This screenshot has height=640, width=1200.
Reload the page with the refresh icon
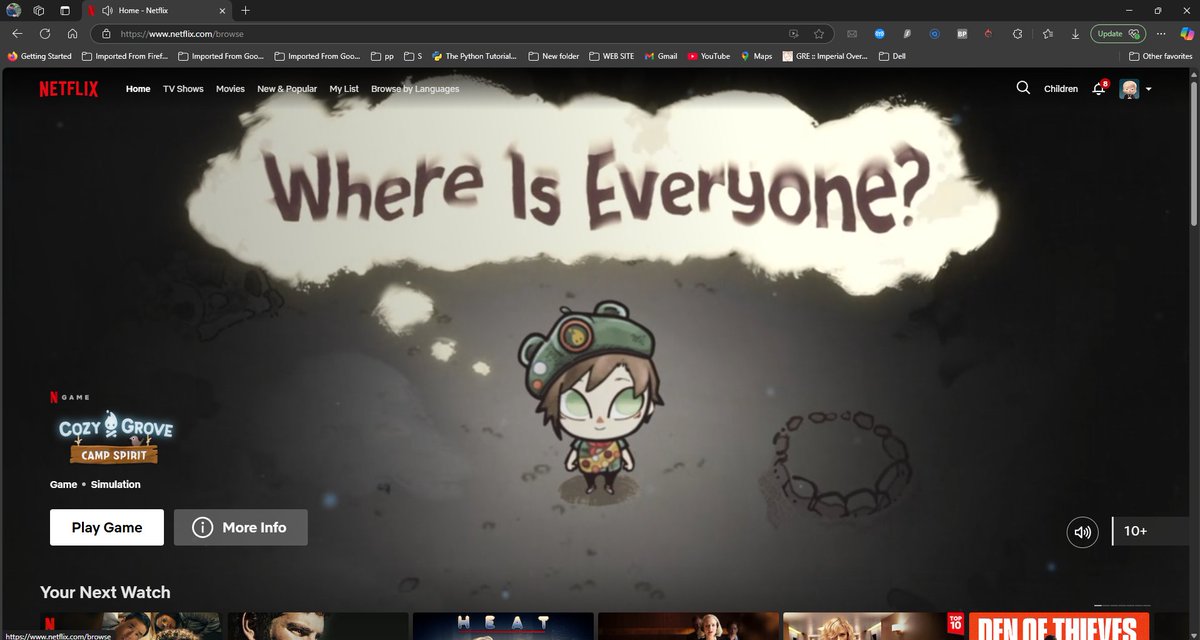pyautogui.click(x=45, y=33)
